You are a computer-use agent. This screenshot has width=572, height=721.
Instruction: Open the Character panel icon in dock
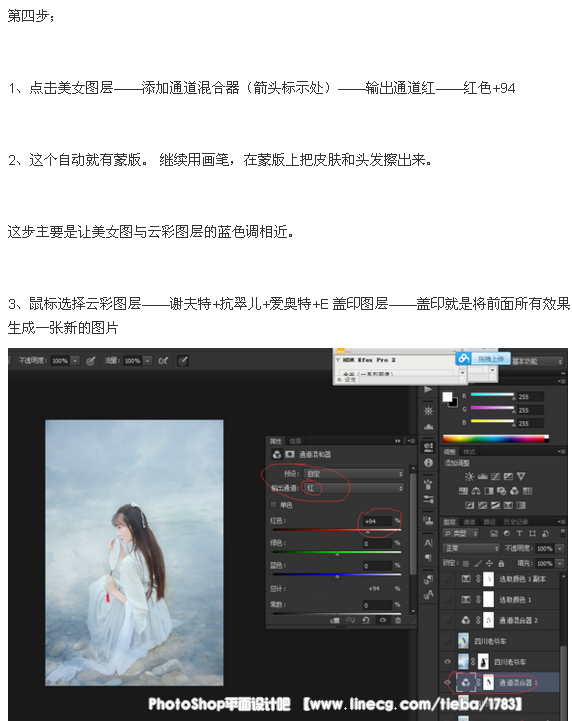[428, 543]
